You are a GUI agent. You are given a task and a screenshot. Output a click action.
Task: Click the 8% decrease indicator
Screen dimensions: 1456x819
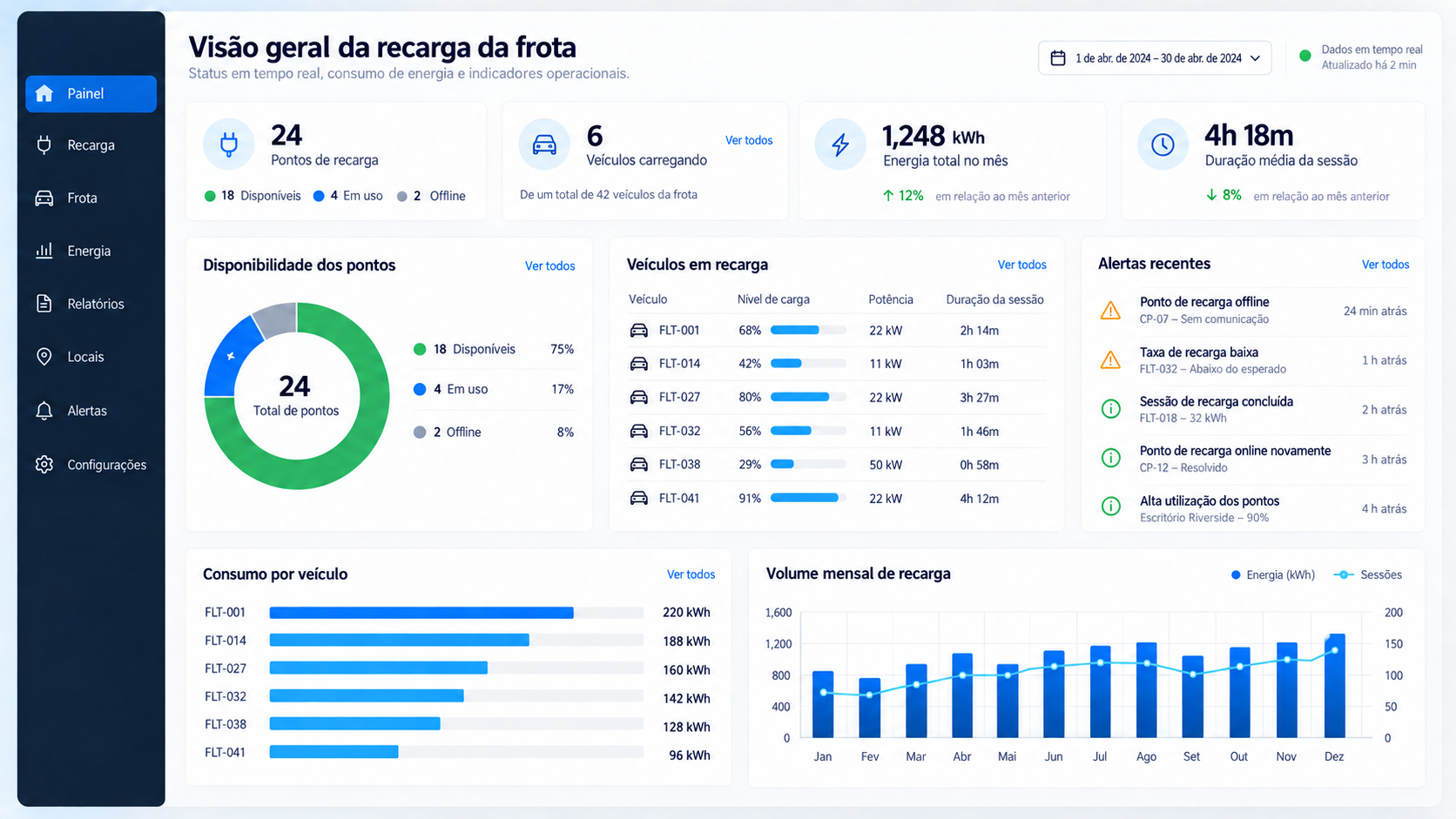pyautogui.click(x=1223, y=196)
